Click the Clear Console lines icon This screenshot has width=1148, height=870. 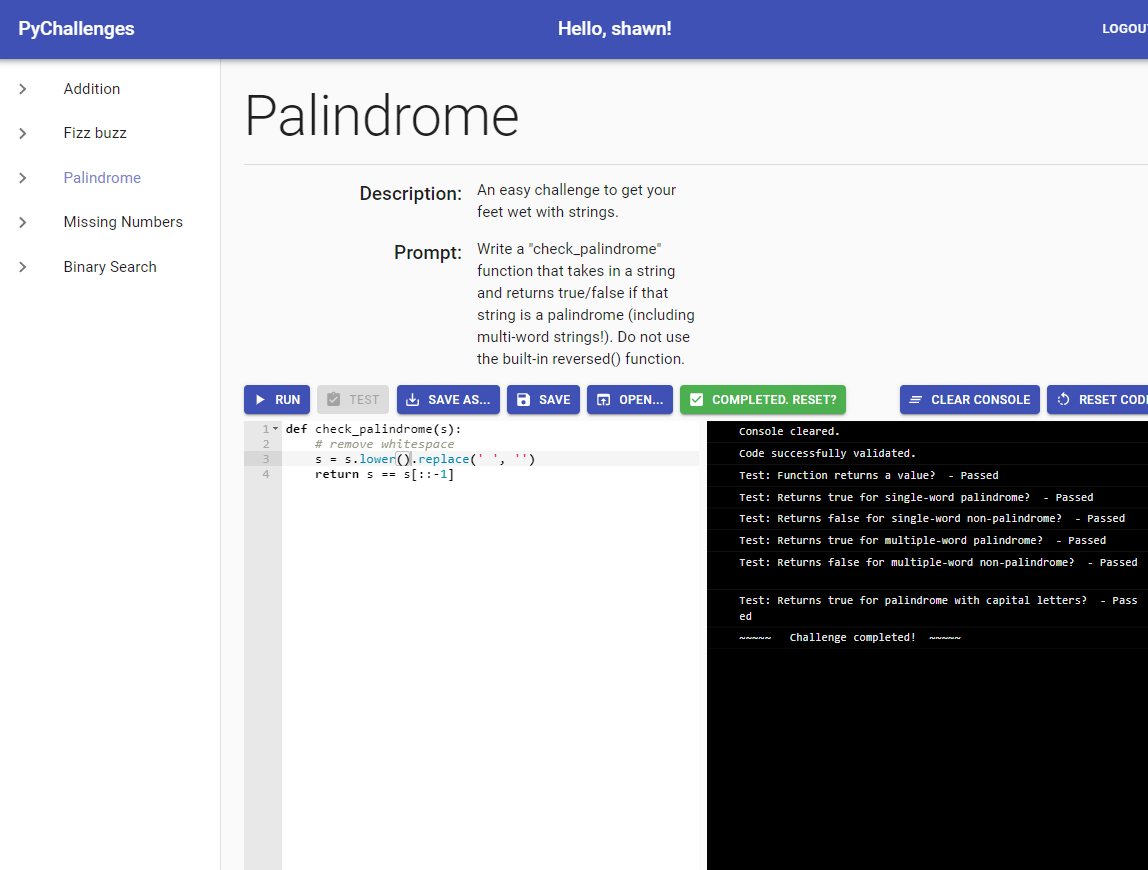pyautogui.click(x=916, y=400)
